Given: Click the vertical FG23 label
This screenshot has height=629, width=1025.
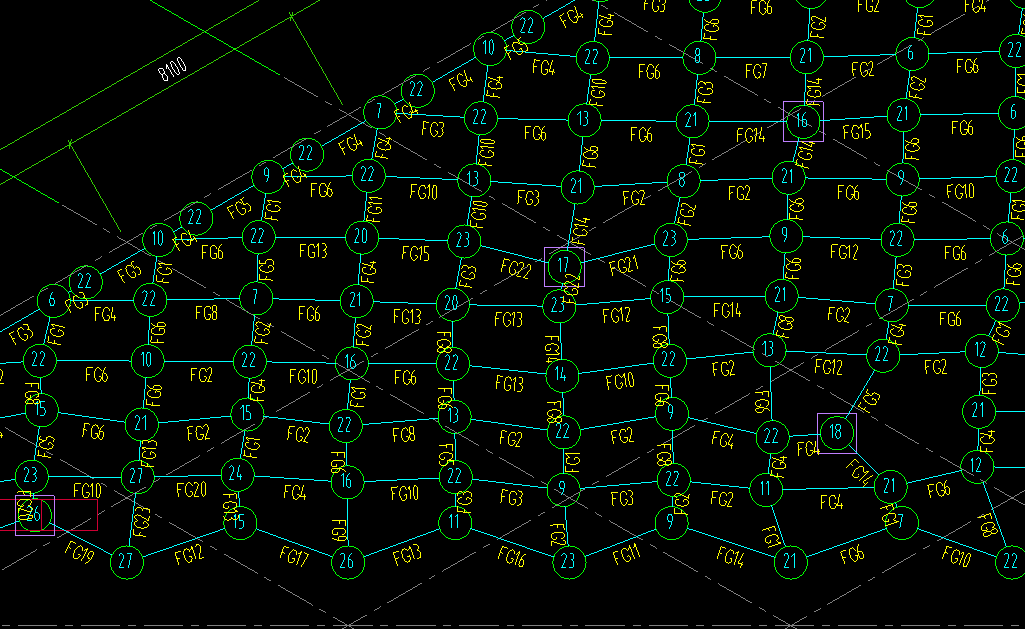Looking at the screenshot, I should (x=143, y=522).
